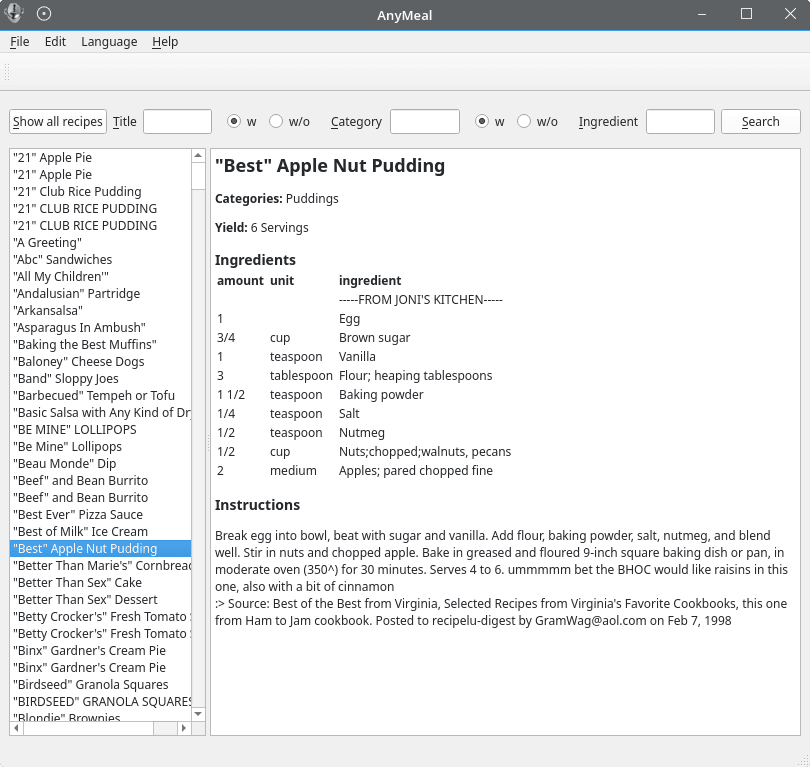Open "Better Than Marie's" Cornbread recipe

tap(101, 566)
